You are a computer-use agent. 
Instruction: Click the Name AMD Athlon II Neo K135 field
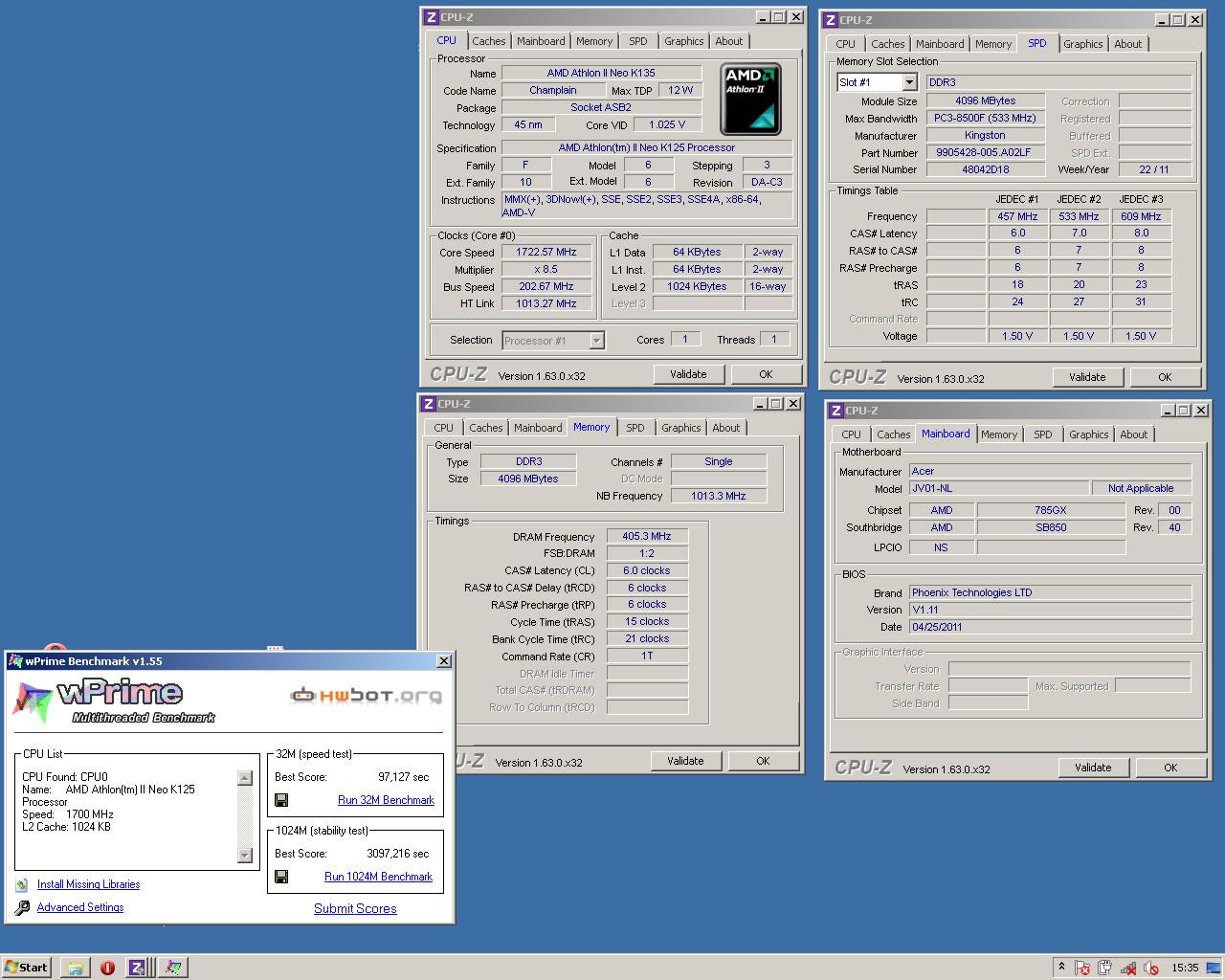click(x=601, y=73)
